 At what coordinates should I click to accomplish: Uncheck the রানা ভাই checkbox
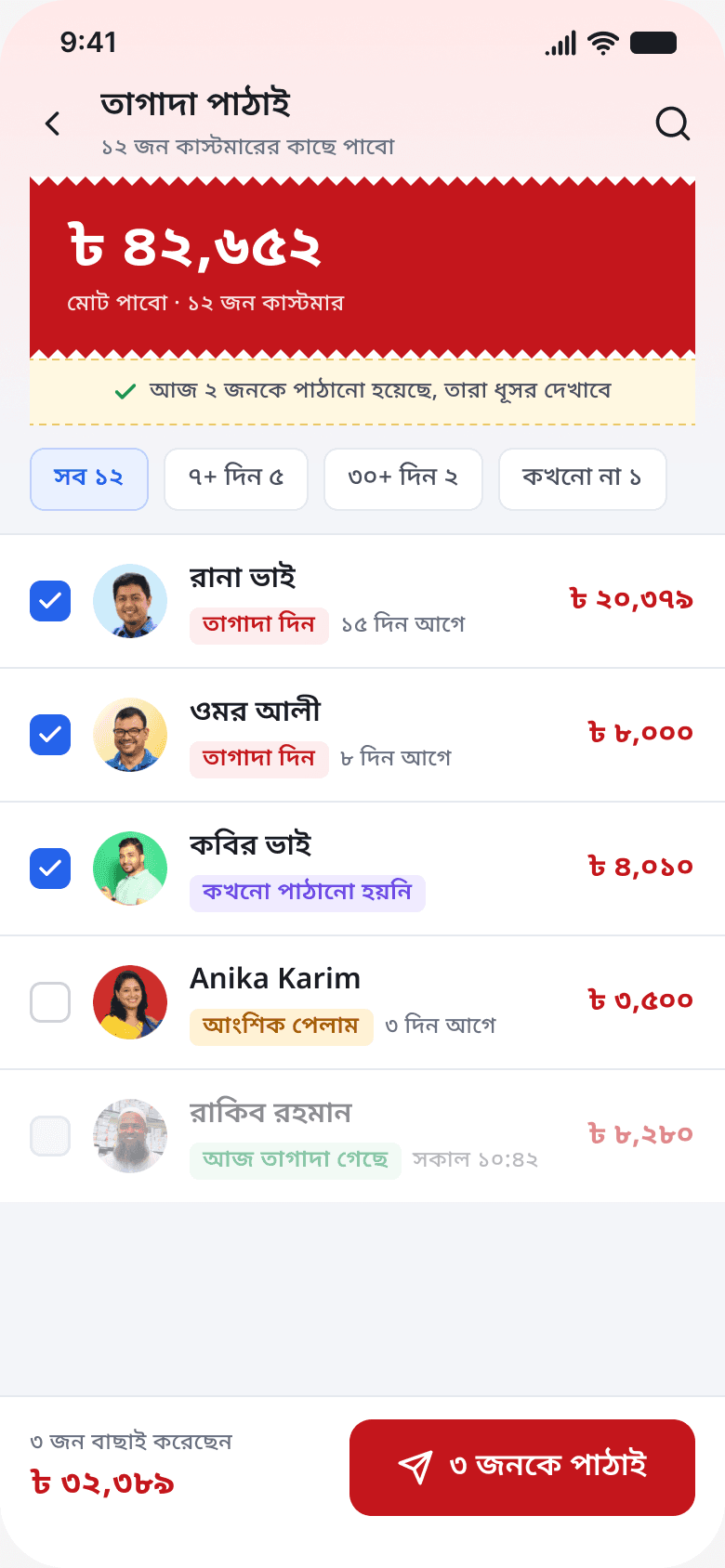click(x=50, y=601)
